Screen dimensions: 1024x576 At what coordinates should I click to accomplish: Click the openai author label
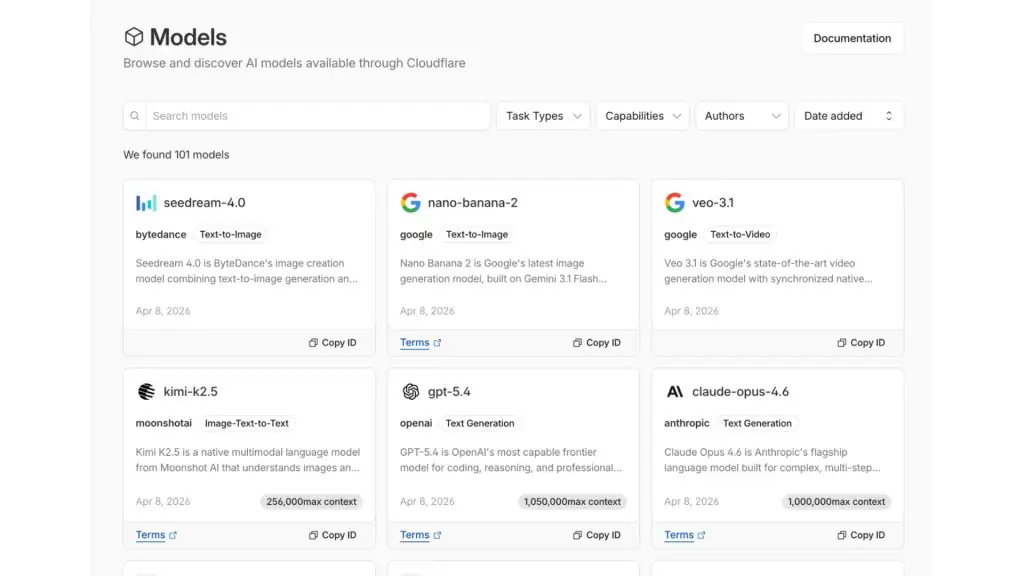416,423
